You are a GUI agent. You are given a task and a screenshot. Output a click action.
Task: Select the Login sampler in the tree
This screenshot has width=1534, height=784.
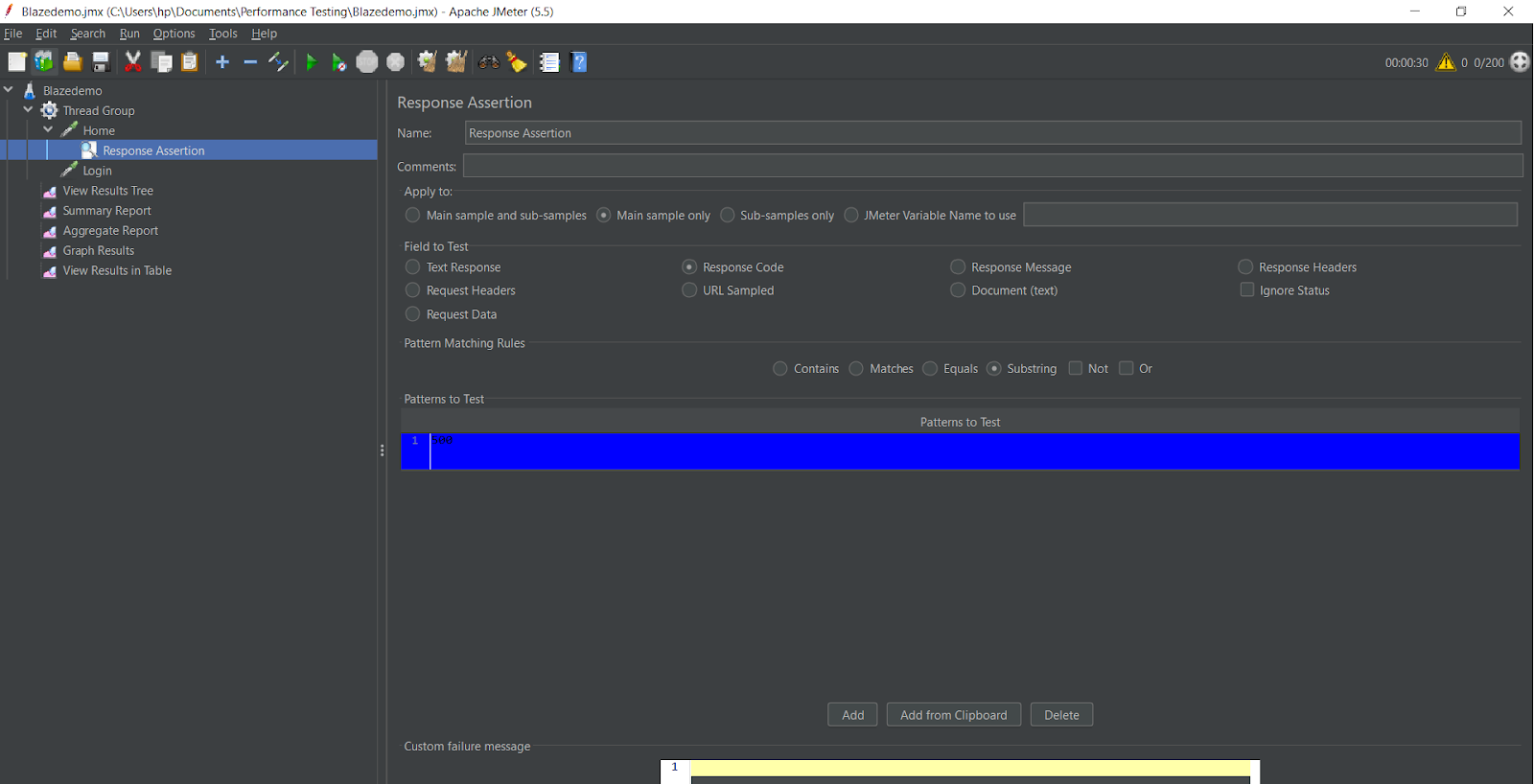[97, 171]
